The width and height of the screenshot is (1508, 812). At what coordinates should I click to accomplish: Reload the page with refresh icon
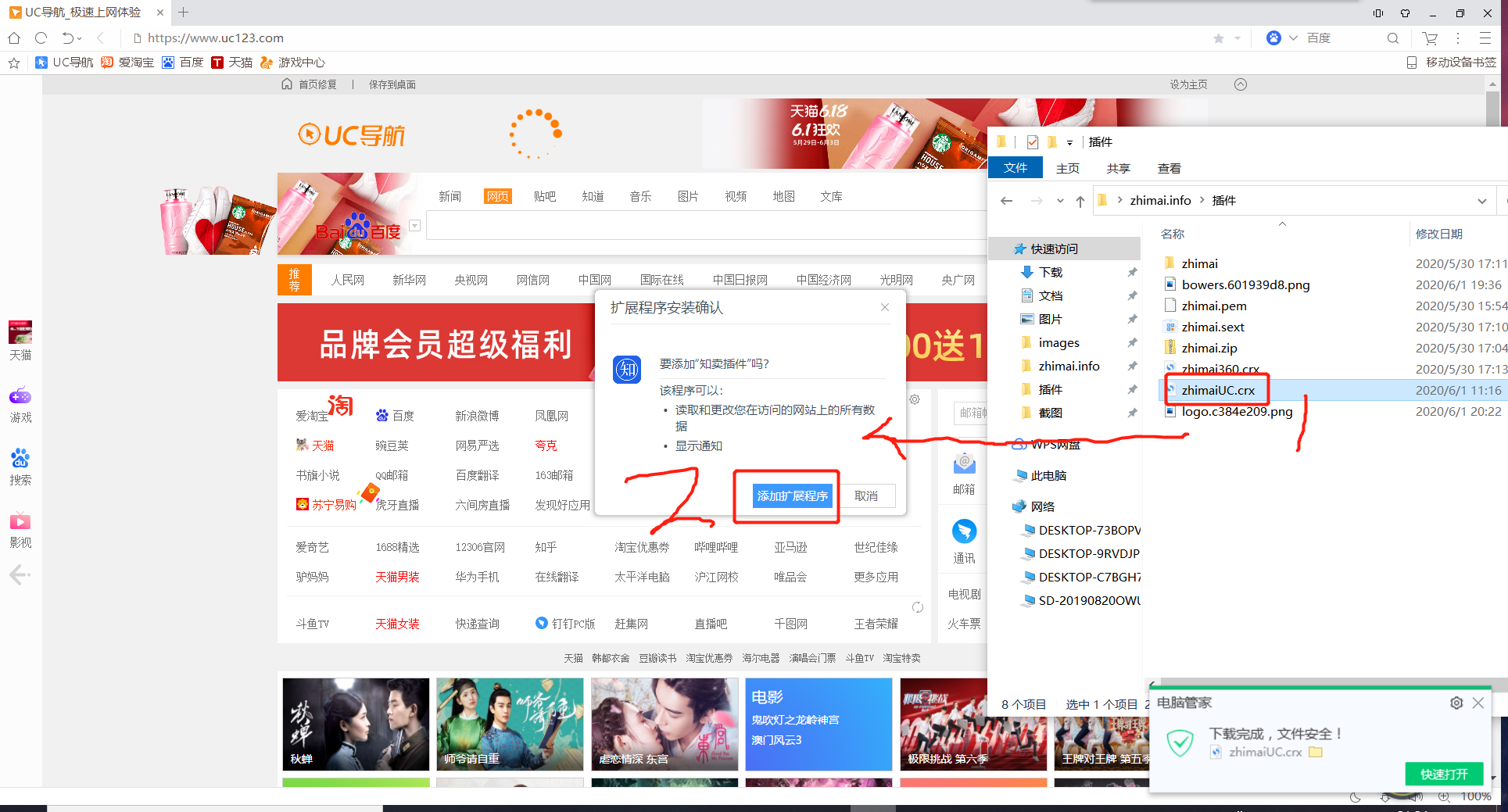[41, 38]
